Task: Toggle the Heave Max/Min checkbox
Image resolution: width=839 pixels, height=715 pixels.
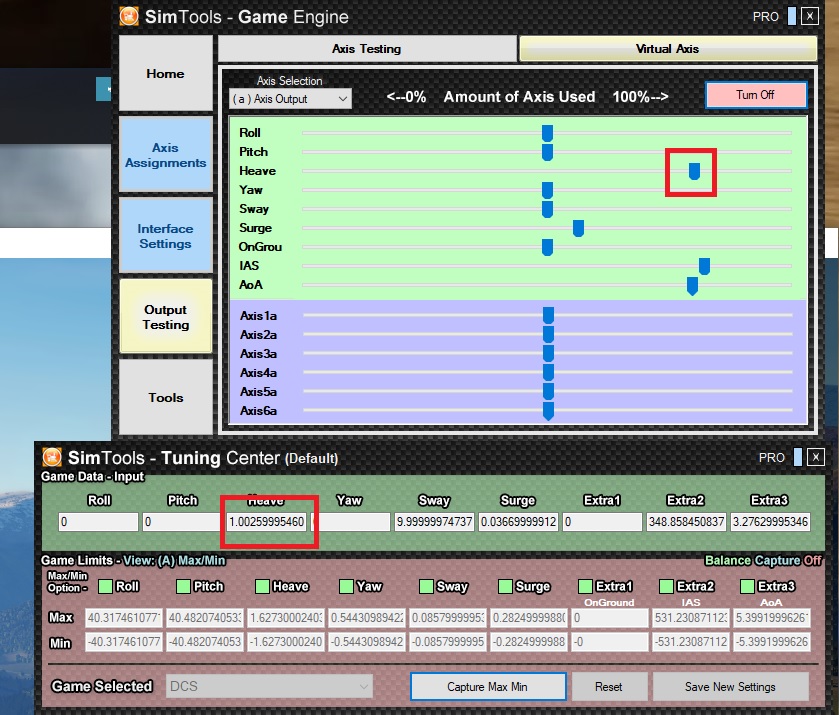Action: click(263, 587)
